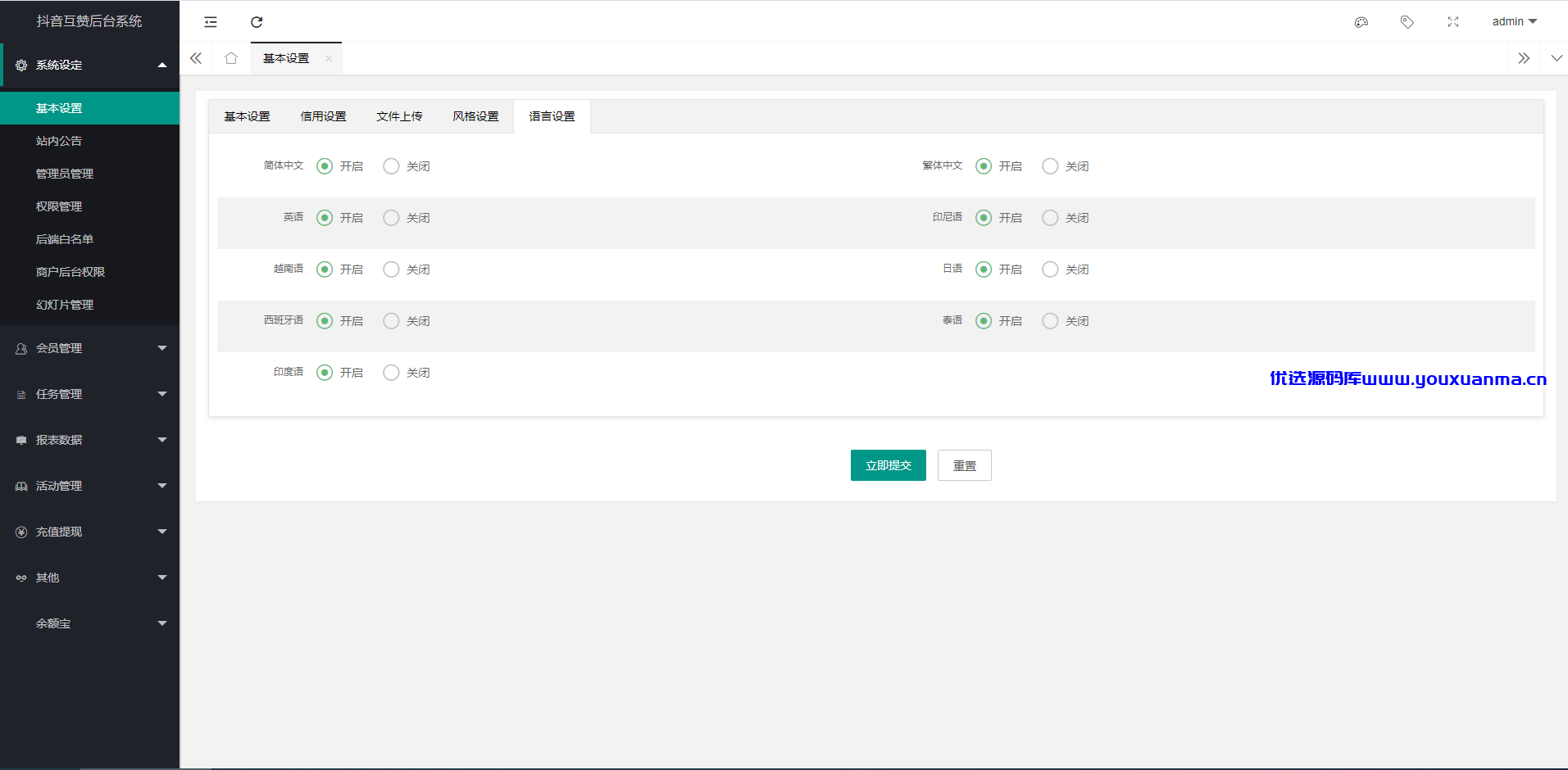
Task: Click the 充值提现 yen icon
Action: [21, 532]
